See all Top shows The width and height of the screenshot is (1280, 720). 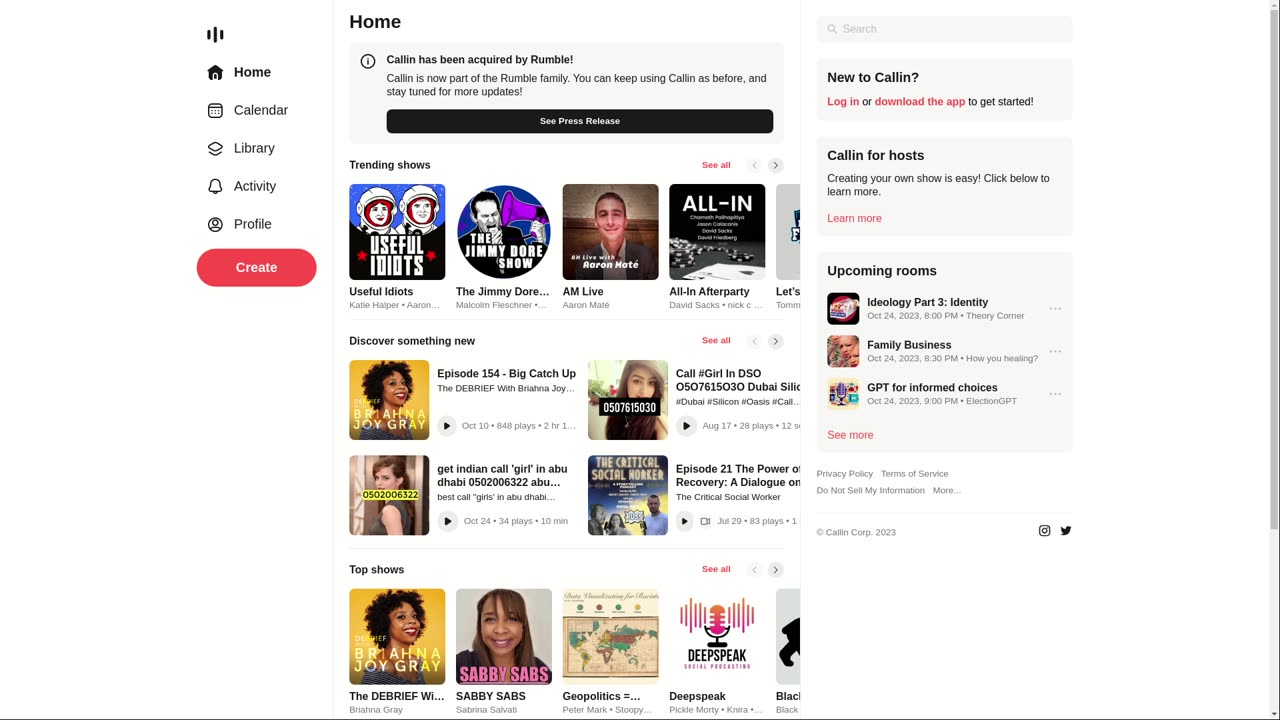coord(716,569)
